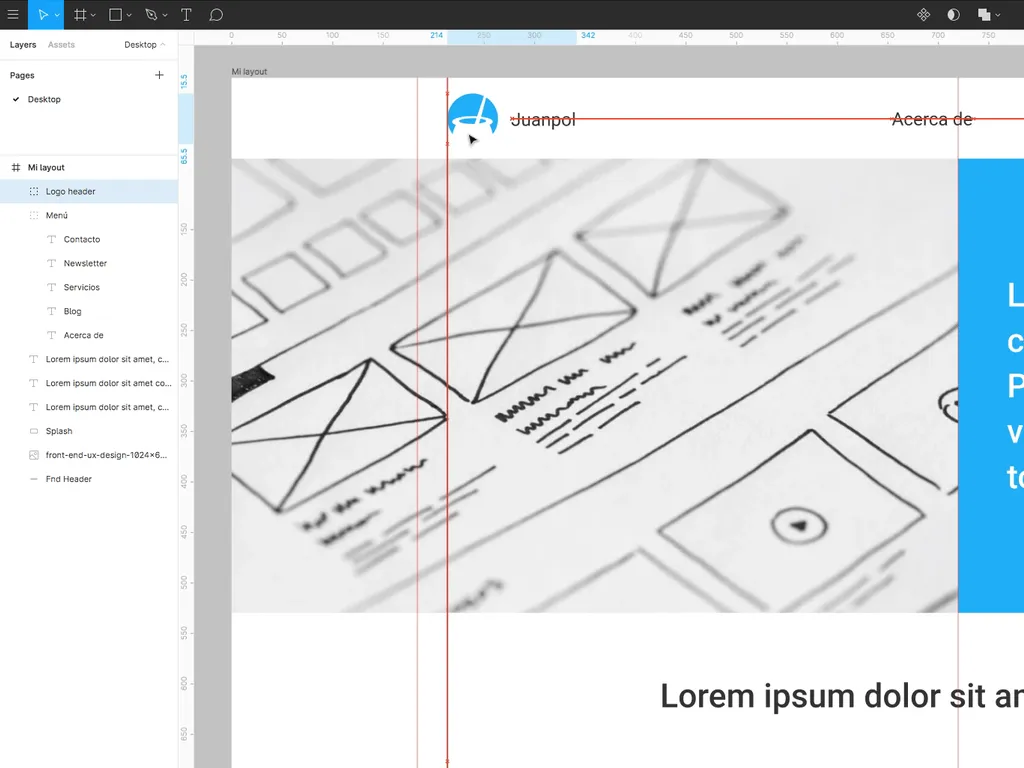Select the Acerca de text layer
The height and width of the screenshot is (768, 1024).
pos(89,335)
